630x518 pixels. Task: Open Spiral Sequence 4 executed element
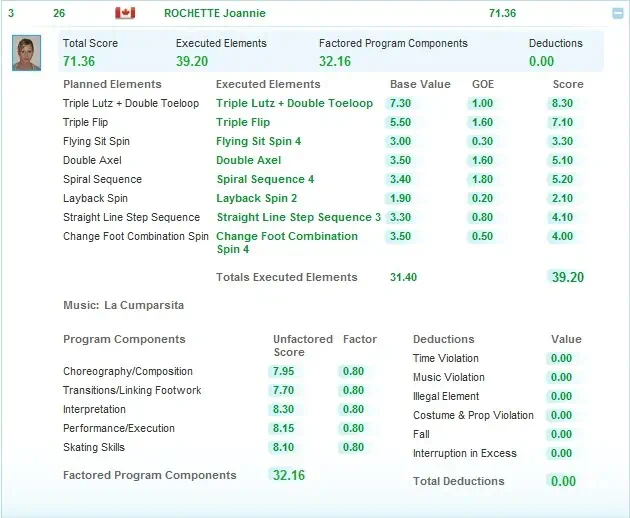coord(265,179)
